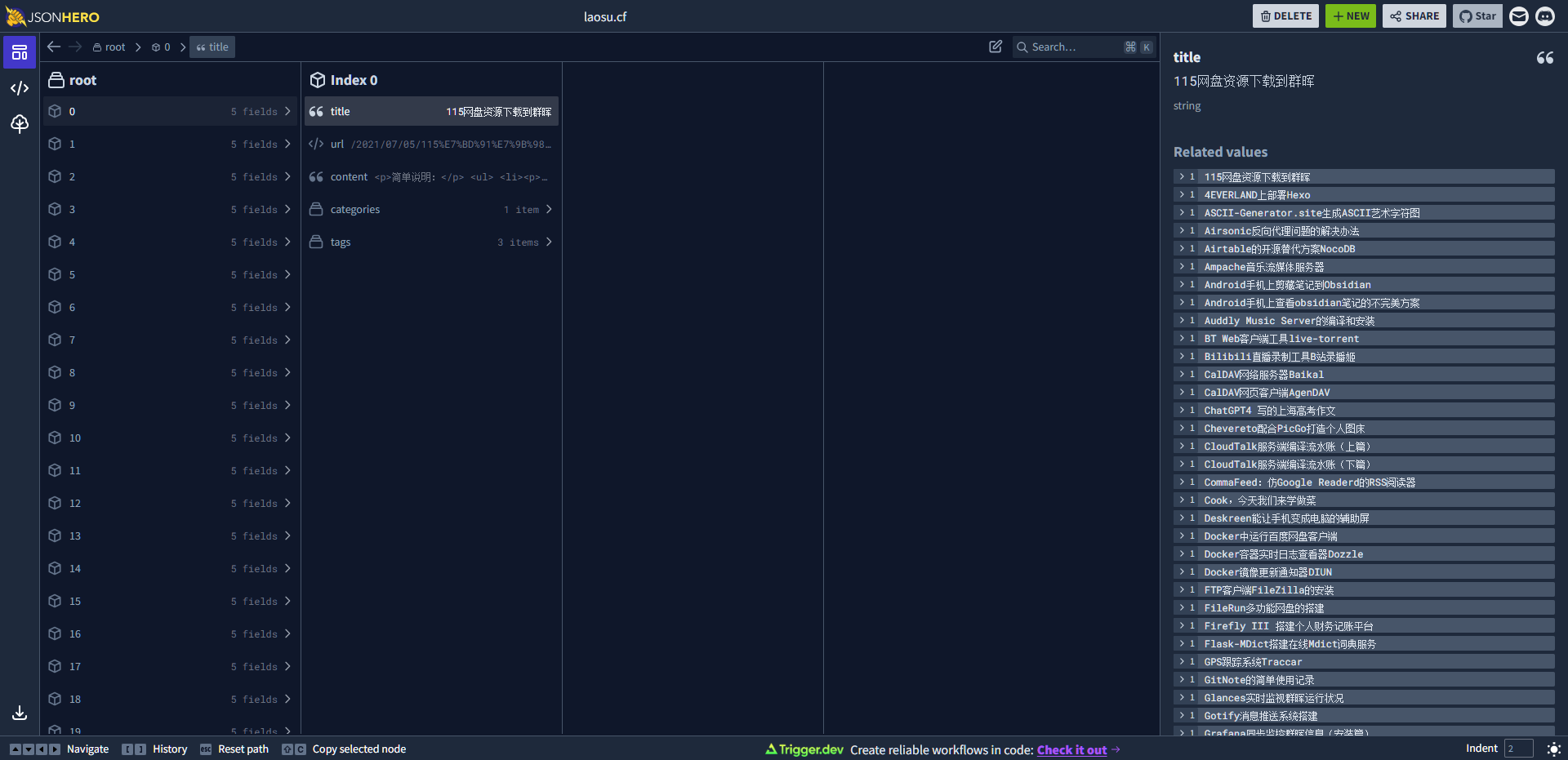The image size is (1568, 760).
Task: Star the project on GitHub
Action: (x=1477, y=16)
